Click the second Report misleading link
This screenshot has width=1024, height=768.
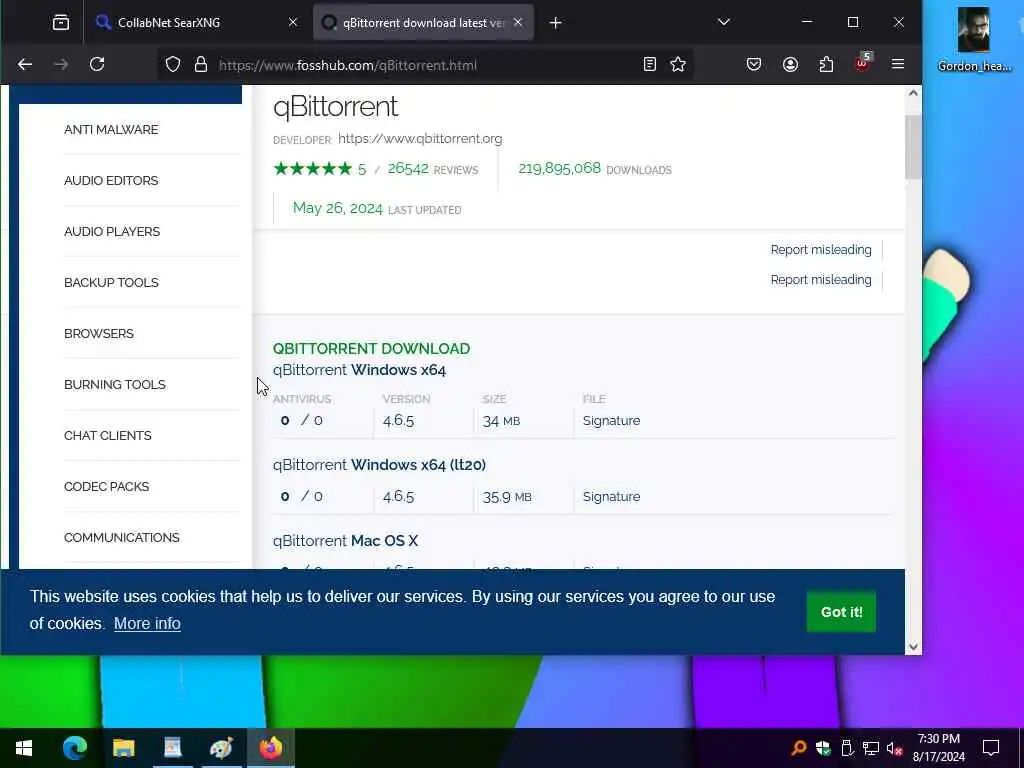pyautogui.click(x=821, y=280)
